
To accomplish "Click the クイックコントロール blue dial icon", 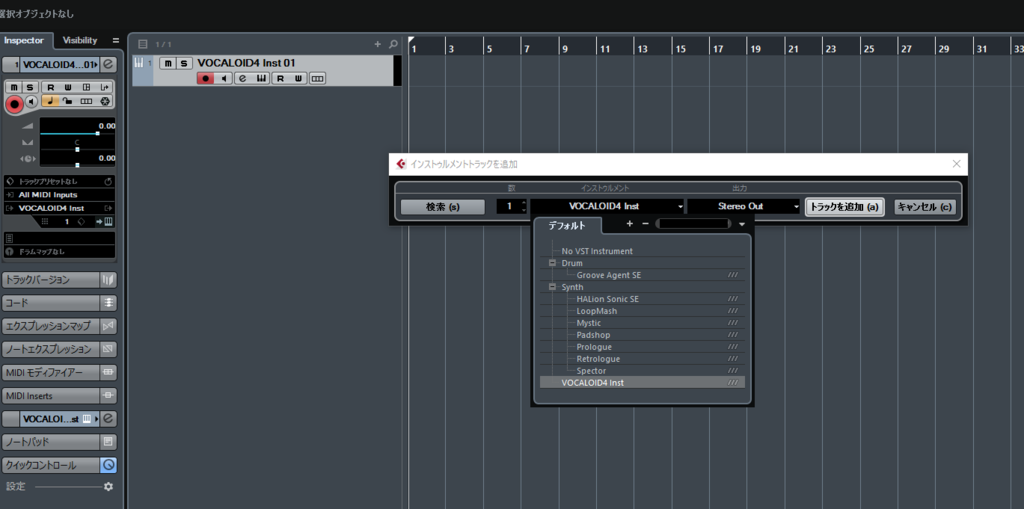I will pyautogui.click(x=108, y=465).
